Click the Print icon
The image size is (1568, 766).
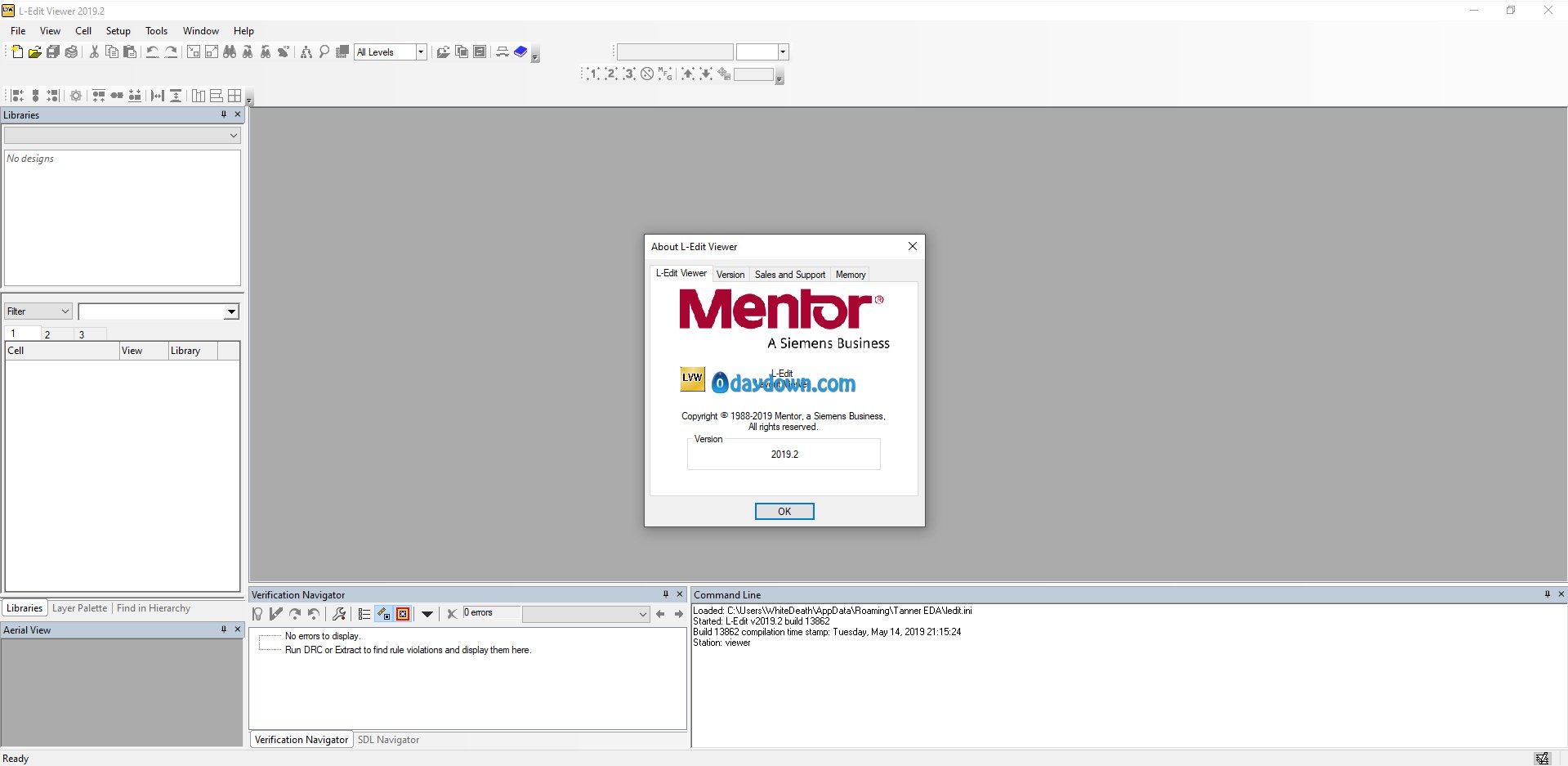(71, 52)
